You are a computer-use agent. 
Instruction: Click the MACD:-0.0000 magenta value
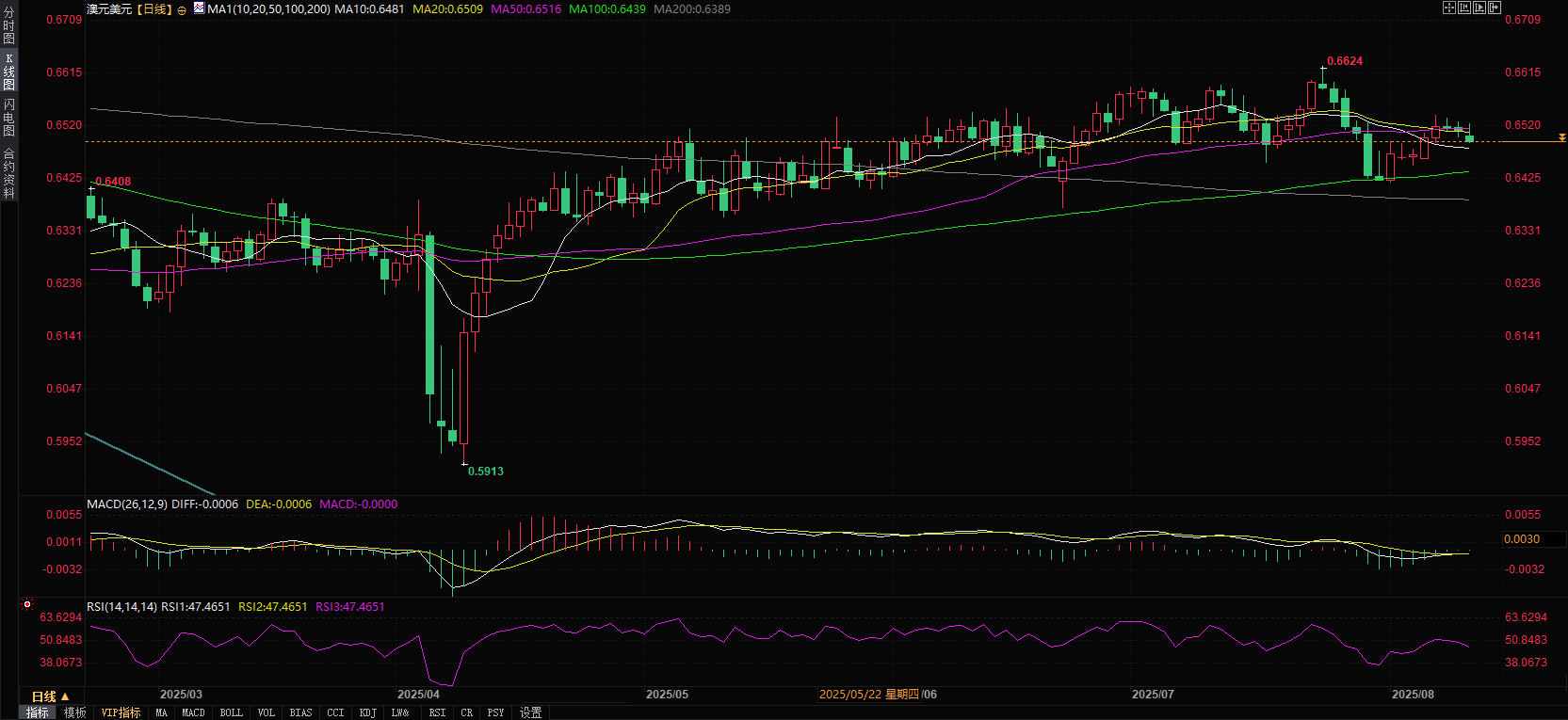(x=358, y=504)
